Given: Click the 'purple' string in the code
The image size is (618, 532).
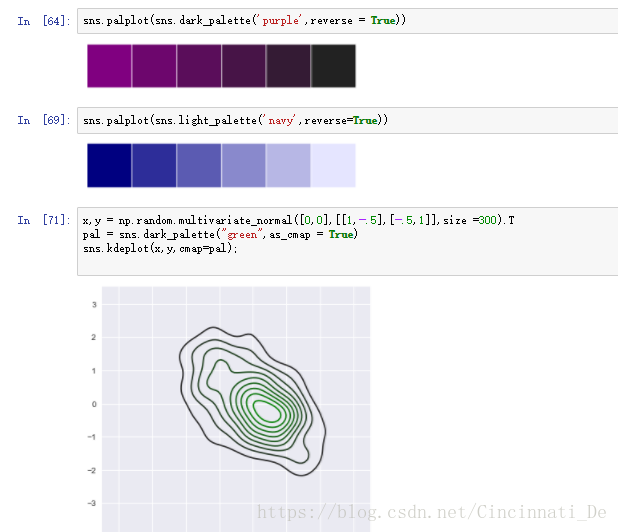Looking at the screenshot, I should click(281, 20).
